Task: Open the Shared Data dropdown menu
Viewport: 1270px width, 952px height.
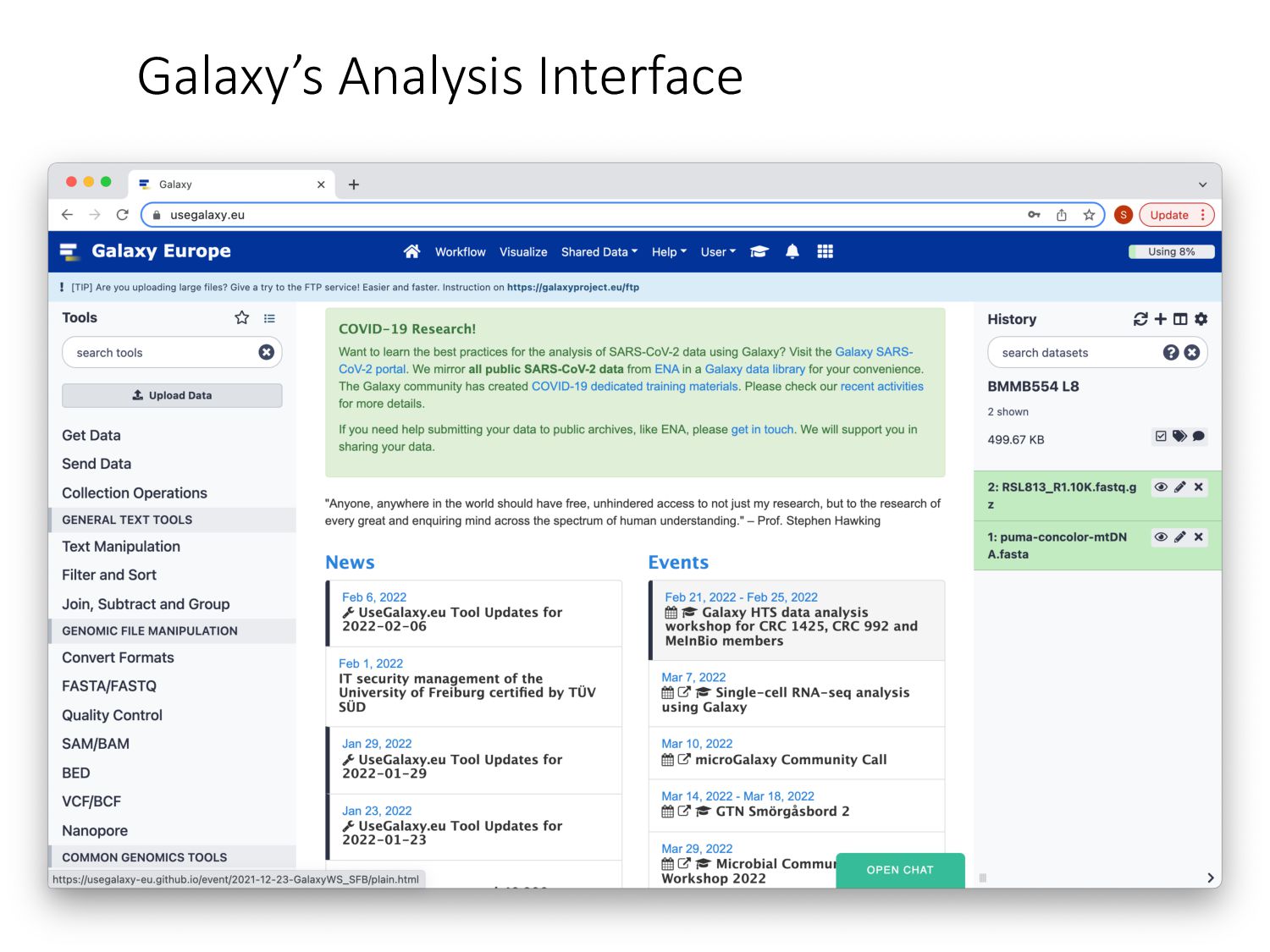Action: pos(599,252)
